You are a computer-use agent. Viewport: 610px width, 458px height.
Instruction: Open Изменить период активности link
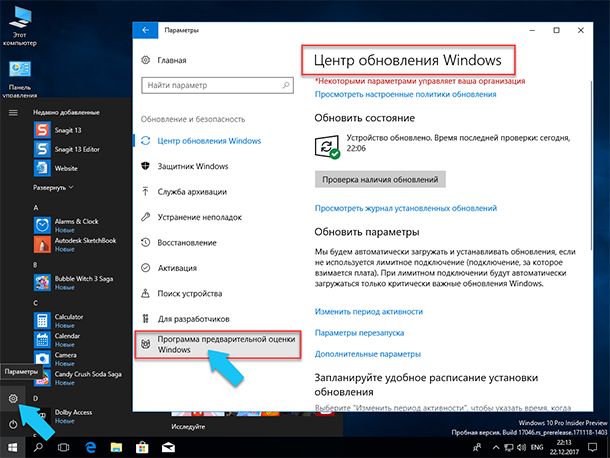click(x=368, y=312)
